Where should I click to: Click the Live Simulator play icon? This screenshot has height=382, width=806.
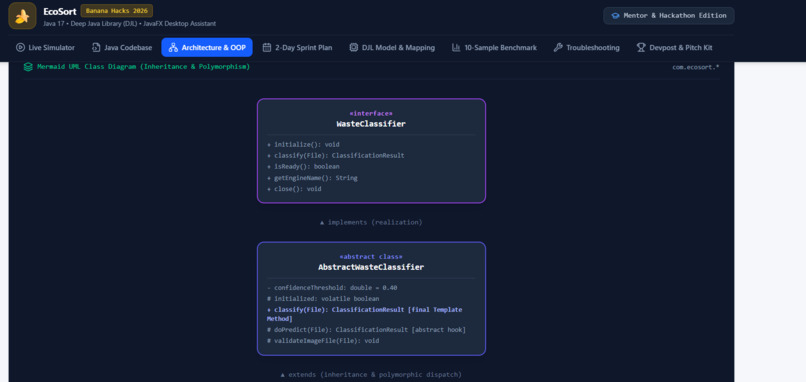[20, 47]
